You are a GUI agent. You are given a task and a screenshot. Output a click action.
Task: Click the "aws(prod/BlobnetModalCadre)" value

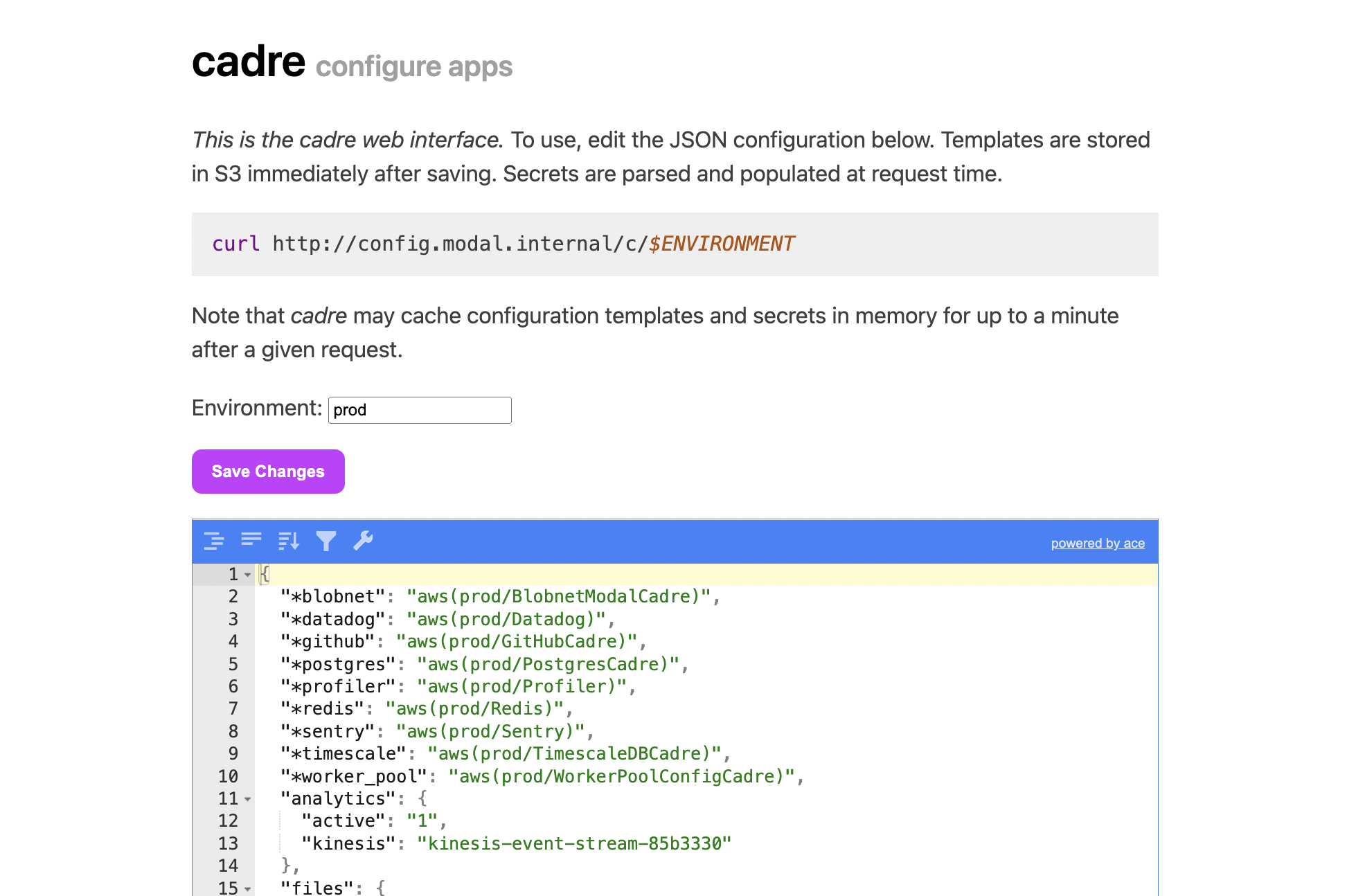click(559, 597)
